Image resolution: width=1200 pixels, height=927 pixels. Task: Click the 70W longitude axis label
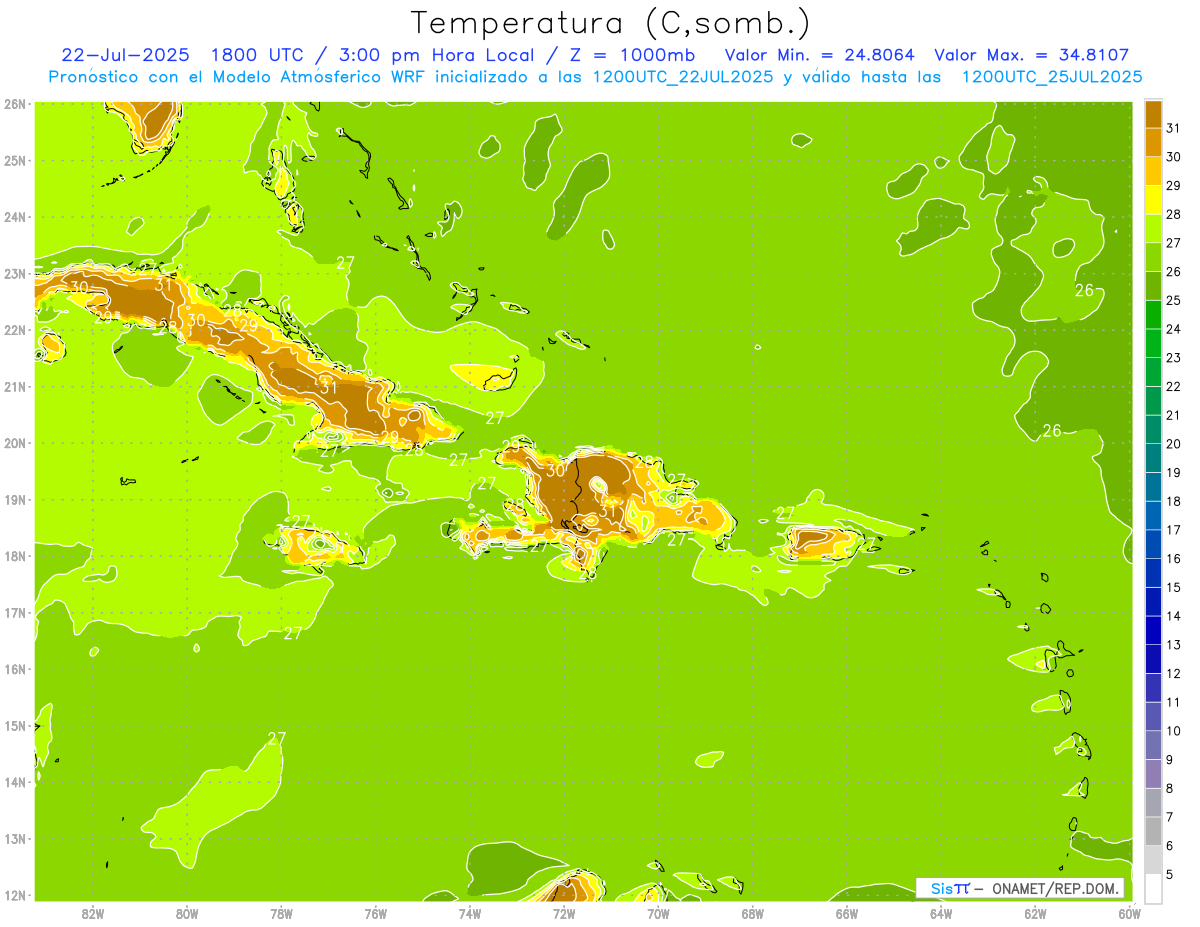(x=658, y=913)
